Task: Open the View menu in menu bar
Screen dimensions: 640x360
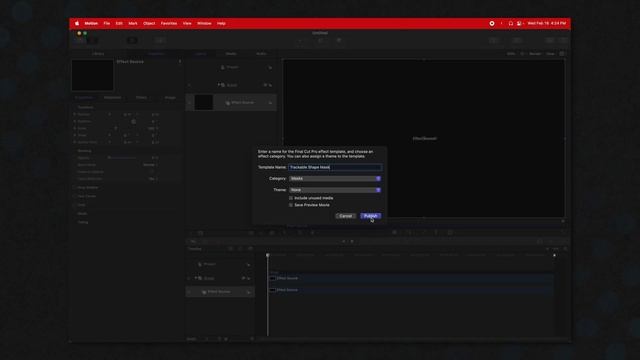Action: pos(187,23)
